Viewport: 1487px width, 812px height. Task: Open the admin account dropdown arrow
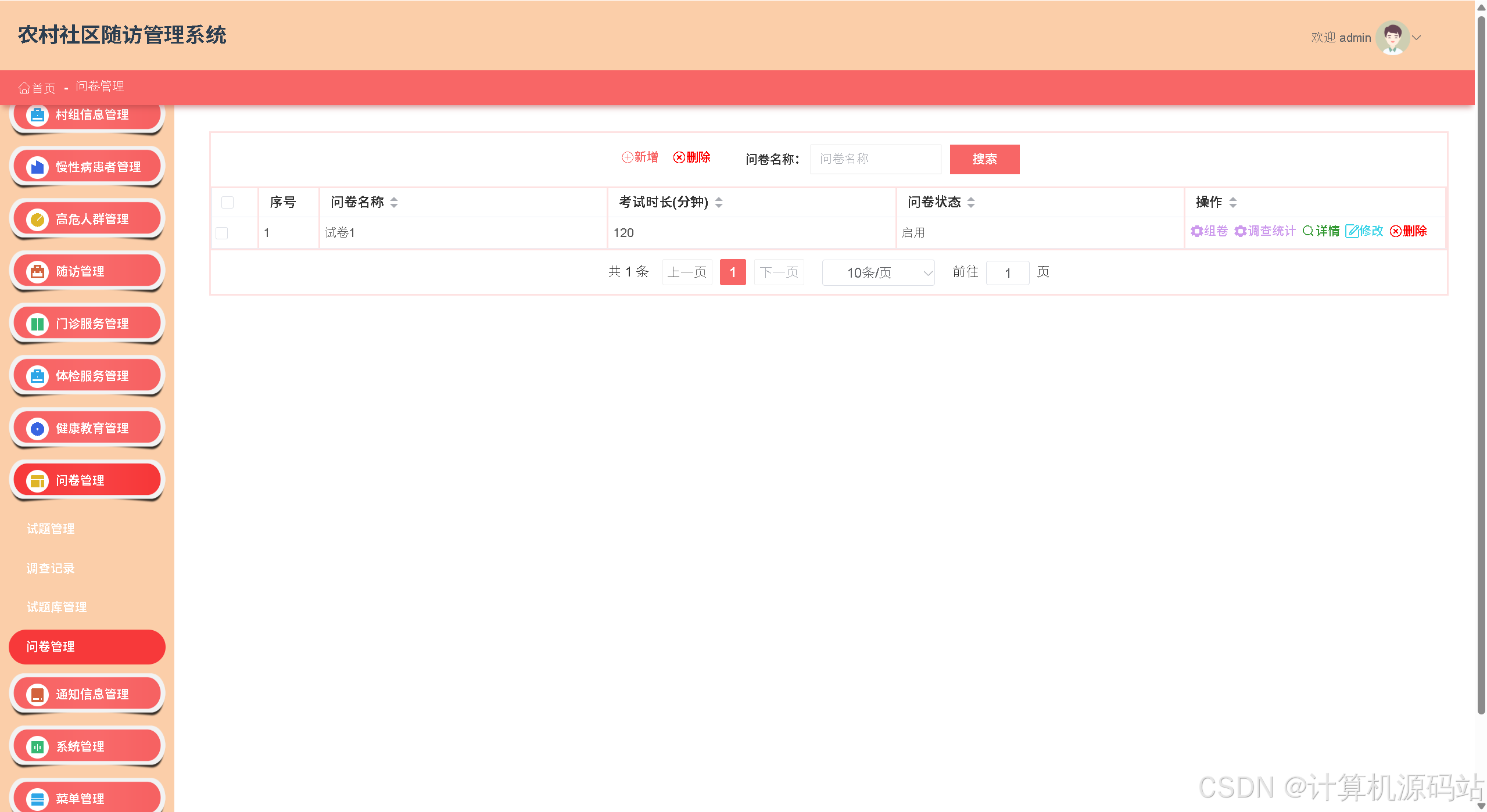pos(1417,38)
